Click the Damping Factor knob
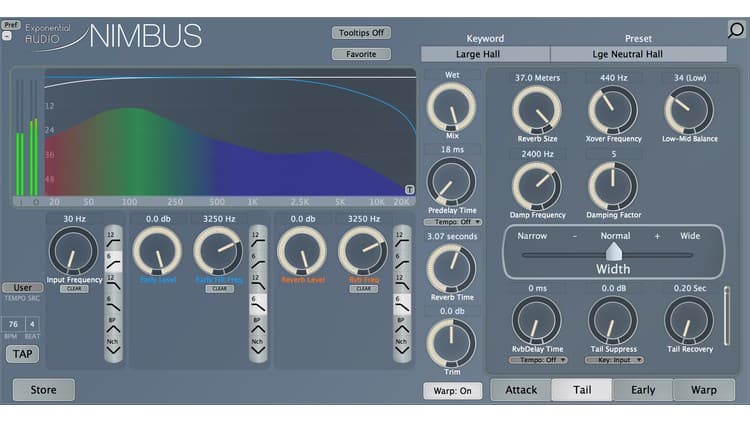750x422 pixels. click(x=613, y=185)
